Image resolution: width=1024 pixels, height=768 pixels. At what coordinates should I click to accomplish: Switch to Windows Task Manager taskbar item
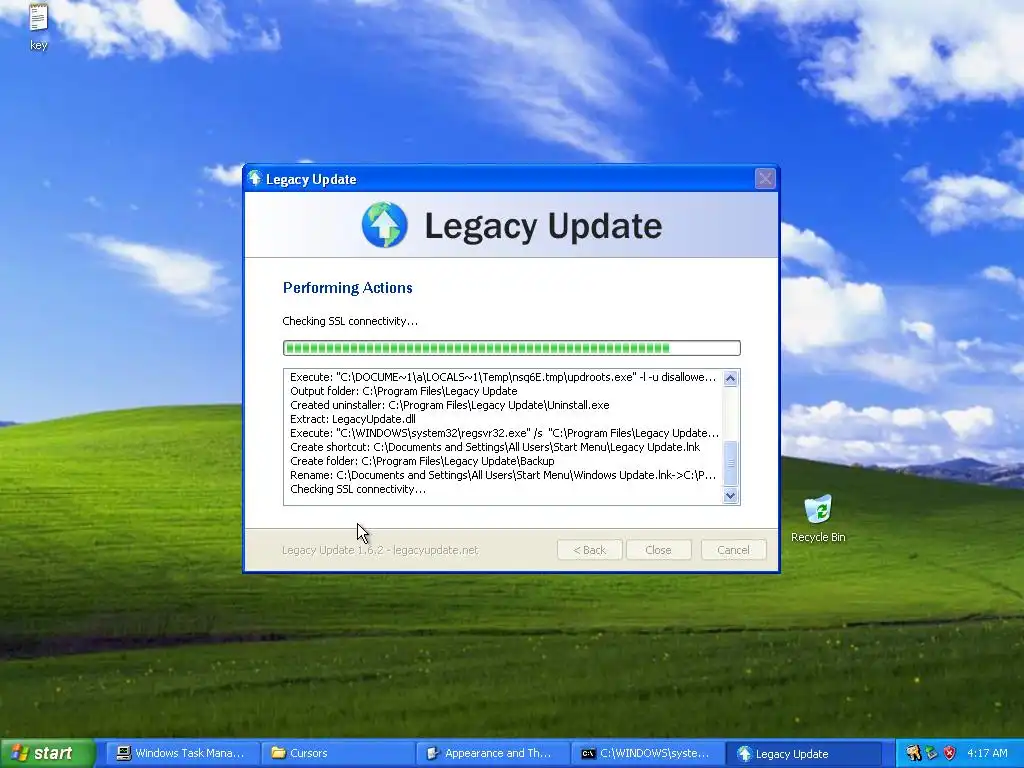click(x=181, y=753)
